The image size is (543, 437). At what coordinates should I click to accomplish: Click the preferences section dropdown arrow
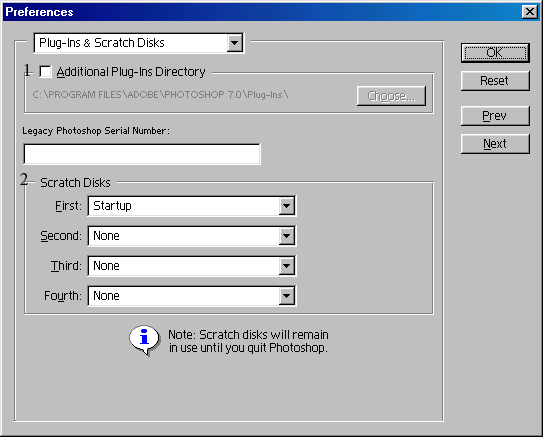234,43
